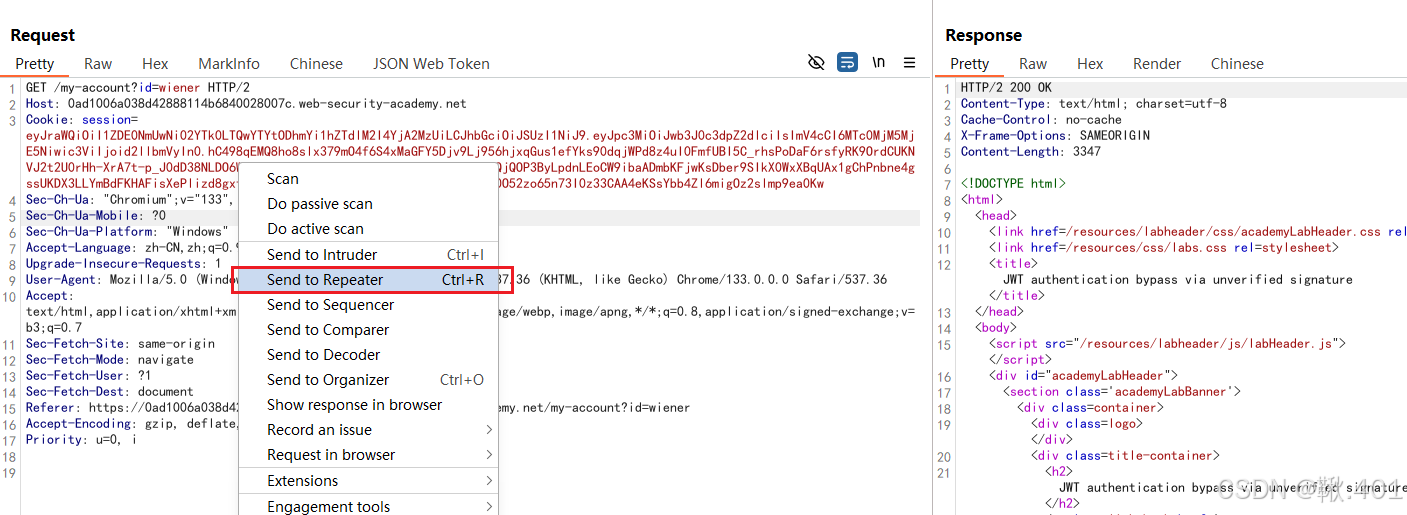Toggle word wrap icon in Request toolbar
1407x515 pixels.
(847, 63)
